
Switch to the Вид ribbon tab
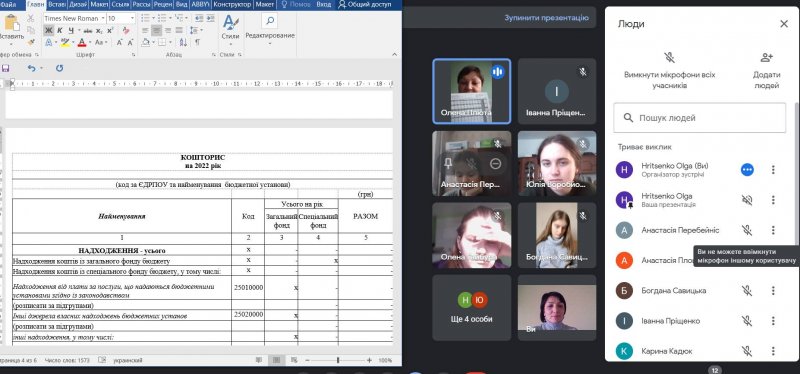pyautogui.click(x=181, y=5)
